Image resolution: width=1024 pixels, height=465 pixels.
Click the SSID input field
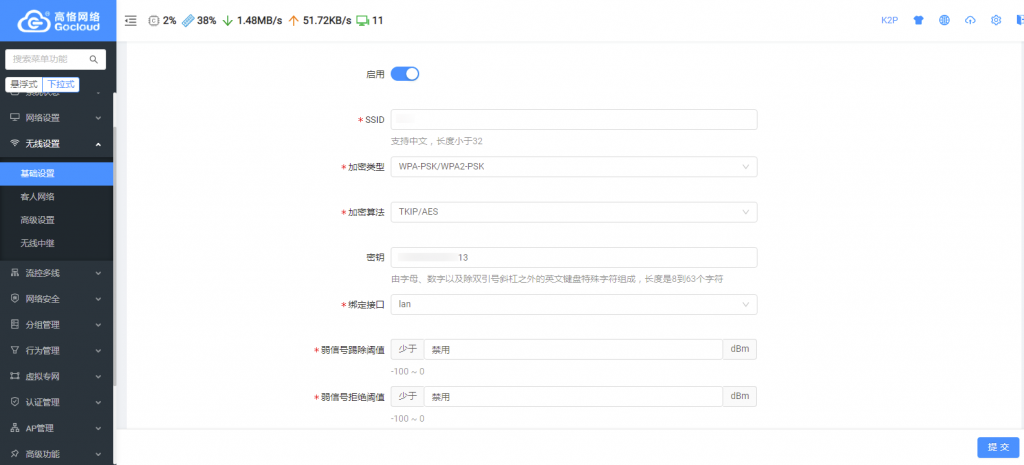pyautogui.click(x=574, y=120)
